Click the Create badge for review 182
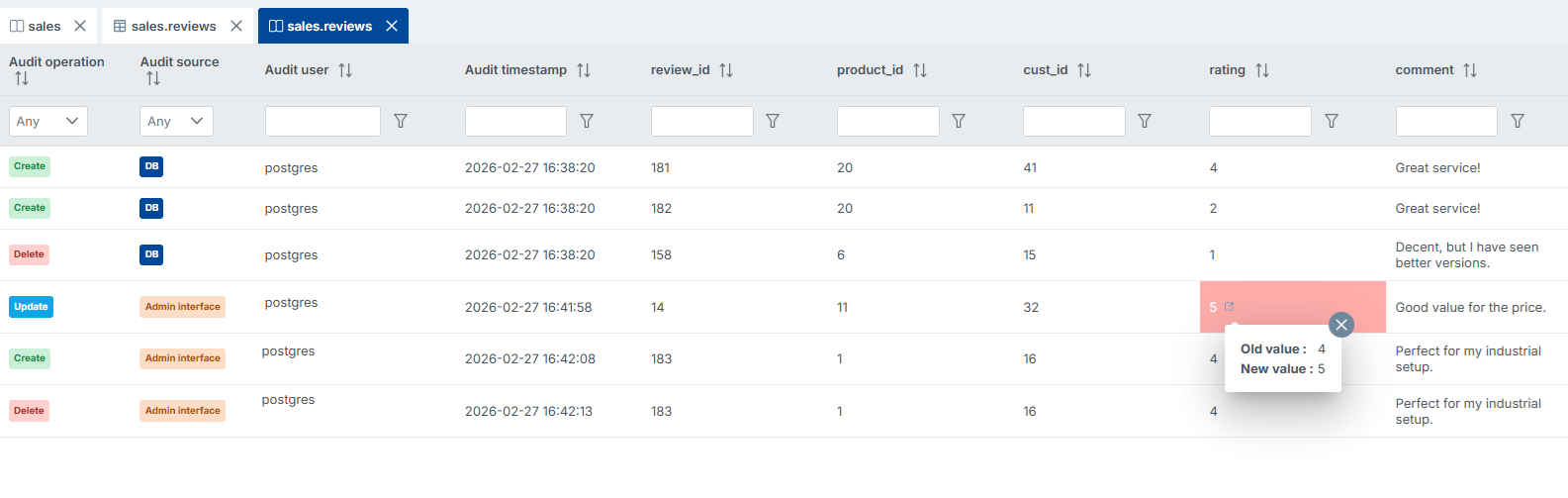The width and height of the screenshot is (1568, 498). pyautogui.click(x=30, y=208)
